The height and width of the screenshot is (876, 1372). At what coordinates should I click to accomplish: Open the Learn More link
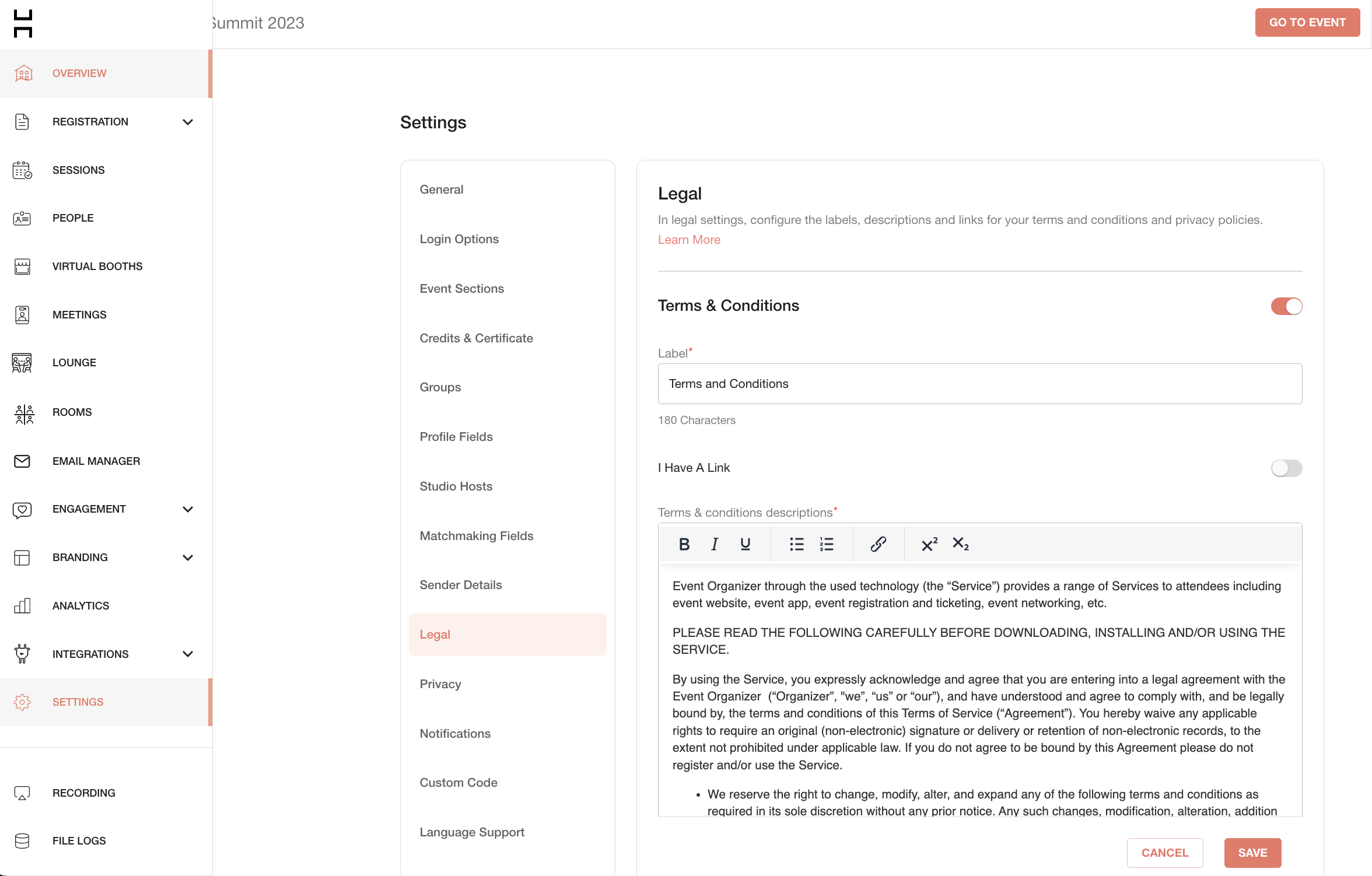point(689,240)
